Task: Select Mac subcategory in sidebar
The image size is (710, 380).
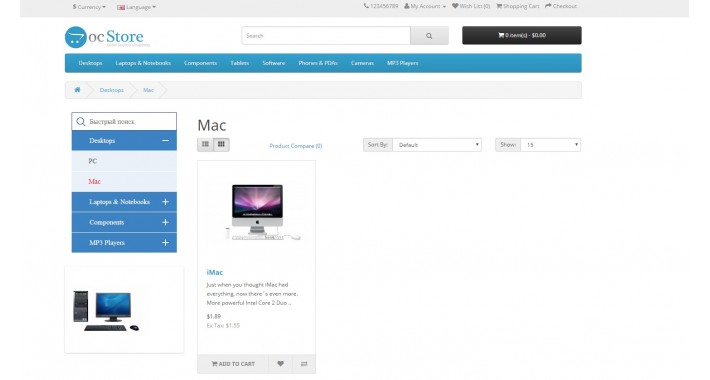Action: 124,182
